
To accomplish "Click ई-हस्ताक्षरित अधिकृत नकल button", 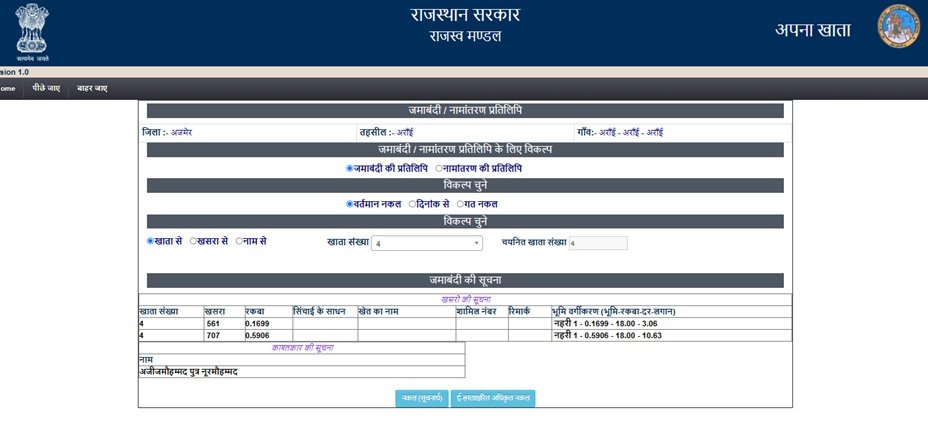I will 493,398.
